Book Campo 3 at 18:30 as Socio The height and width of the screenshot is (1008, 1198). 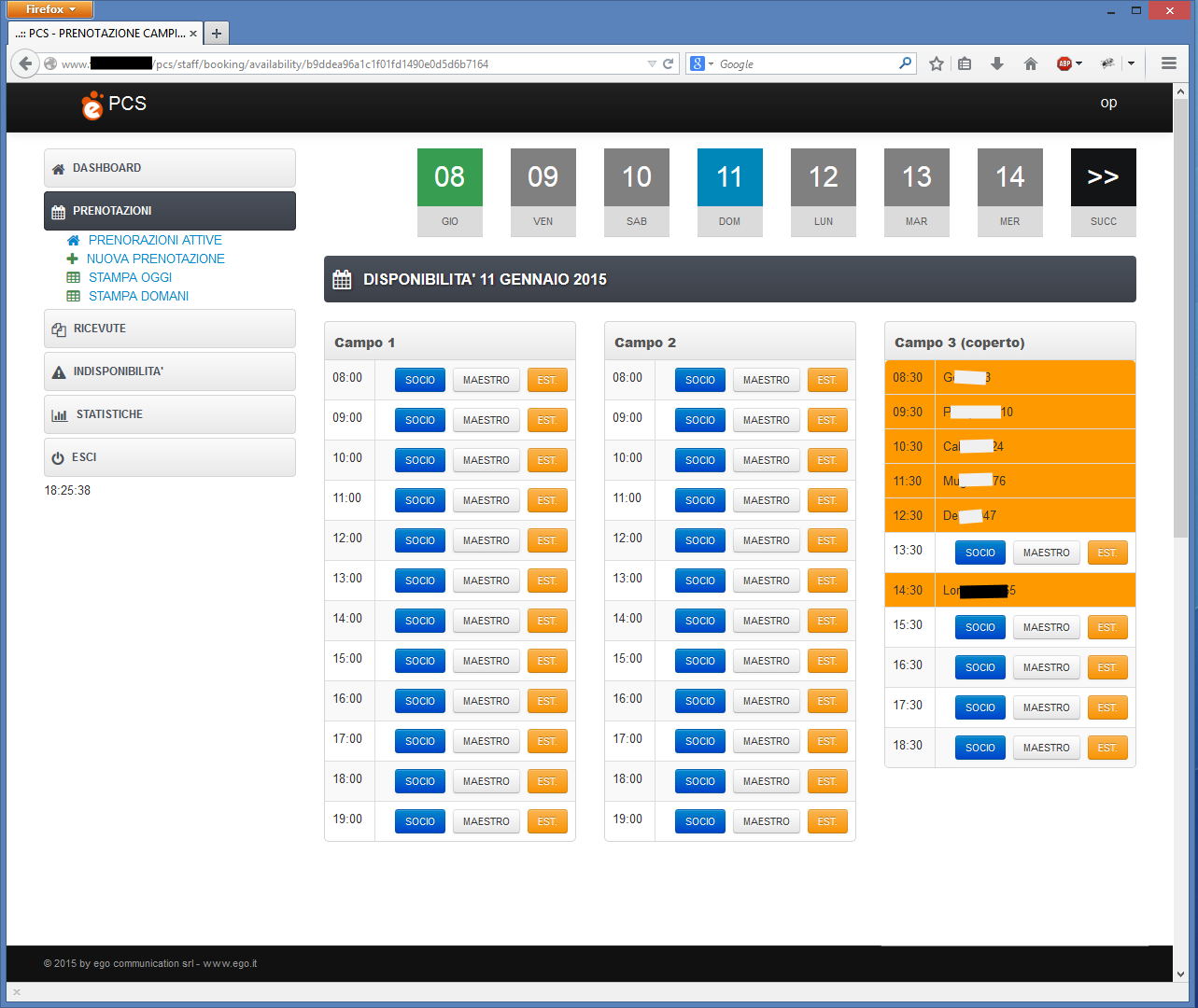click(x=980, y=748)
